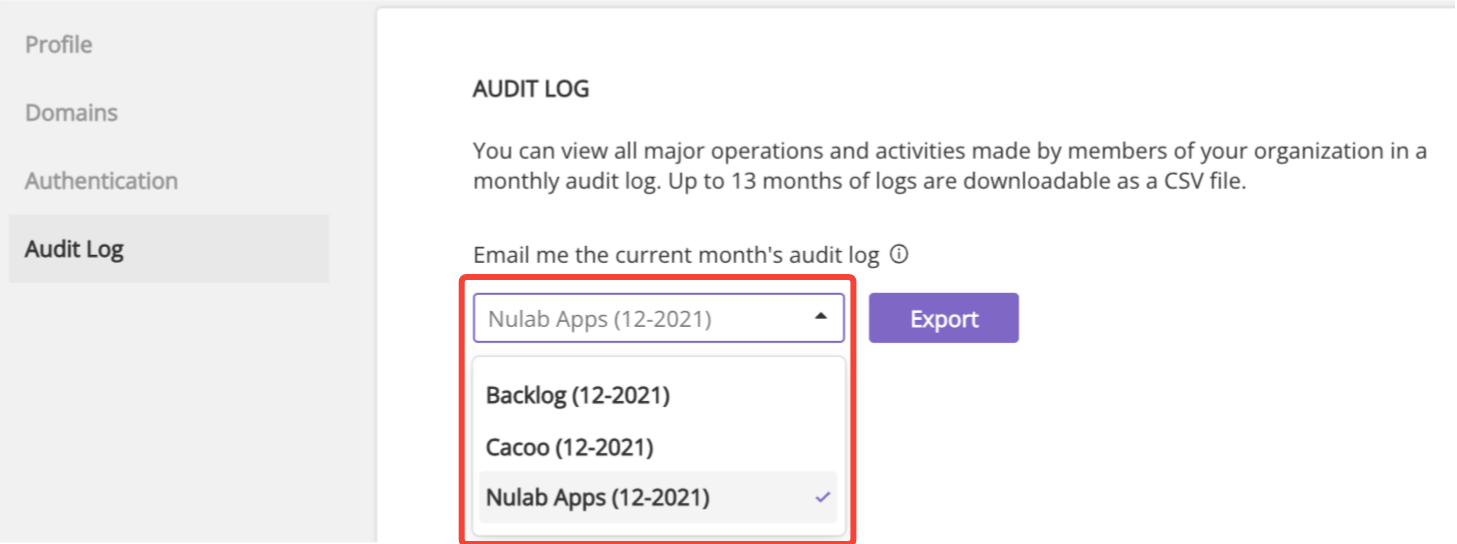The height and width of the screenshot is (544, 1457).
Task: Open the Authentication settings page
Action: coord(101,181)
